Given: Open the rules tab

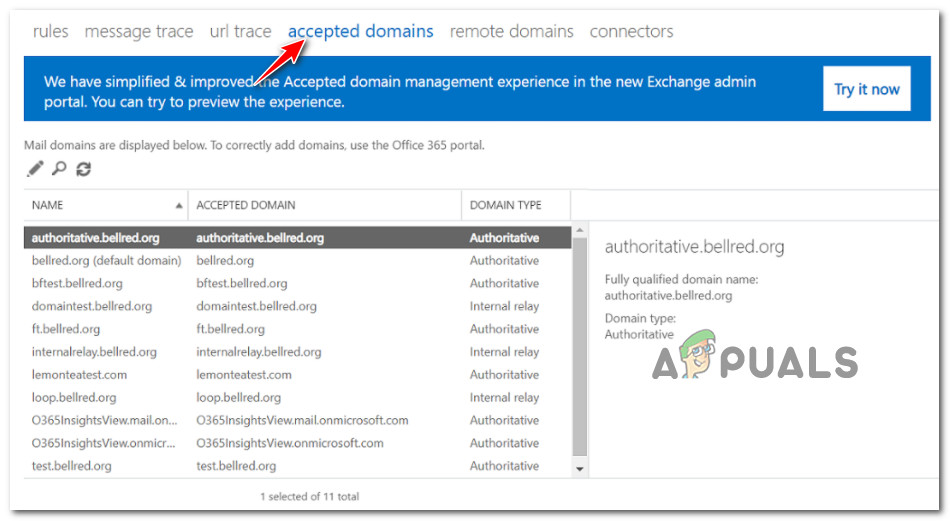Looking at the screenshot, I should [50, 32].
